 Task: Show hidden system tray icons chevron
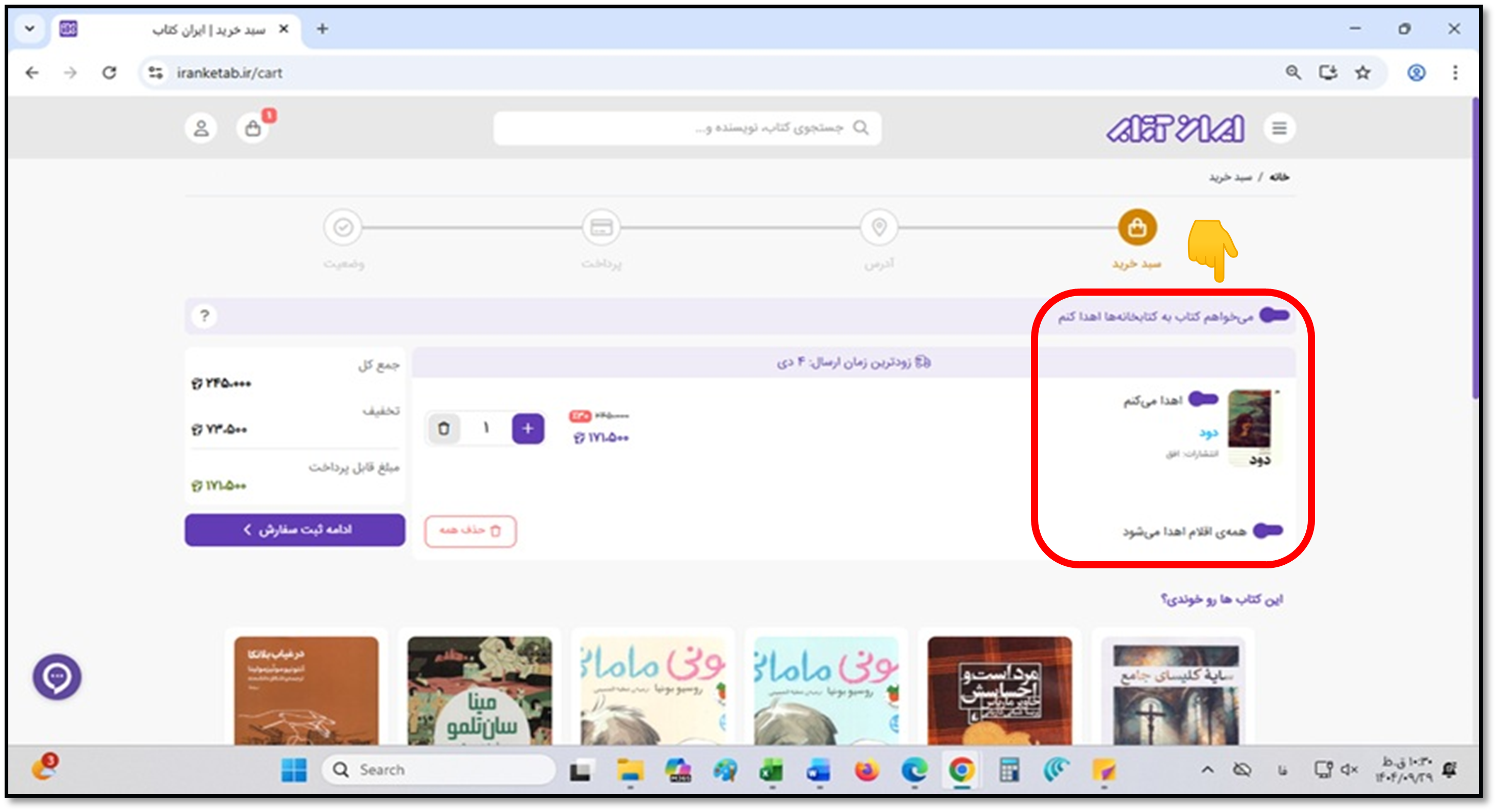pyautogui.click(x=1207, y=770)
